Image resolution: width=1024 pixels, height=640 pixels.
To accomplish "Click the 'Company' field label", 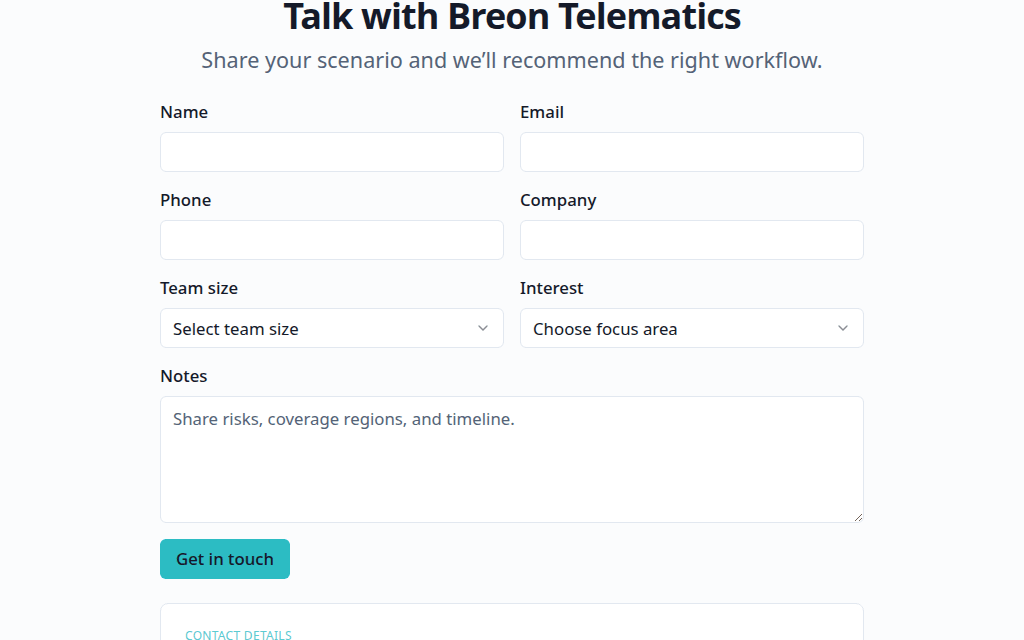I will coord(558,200).
